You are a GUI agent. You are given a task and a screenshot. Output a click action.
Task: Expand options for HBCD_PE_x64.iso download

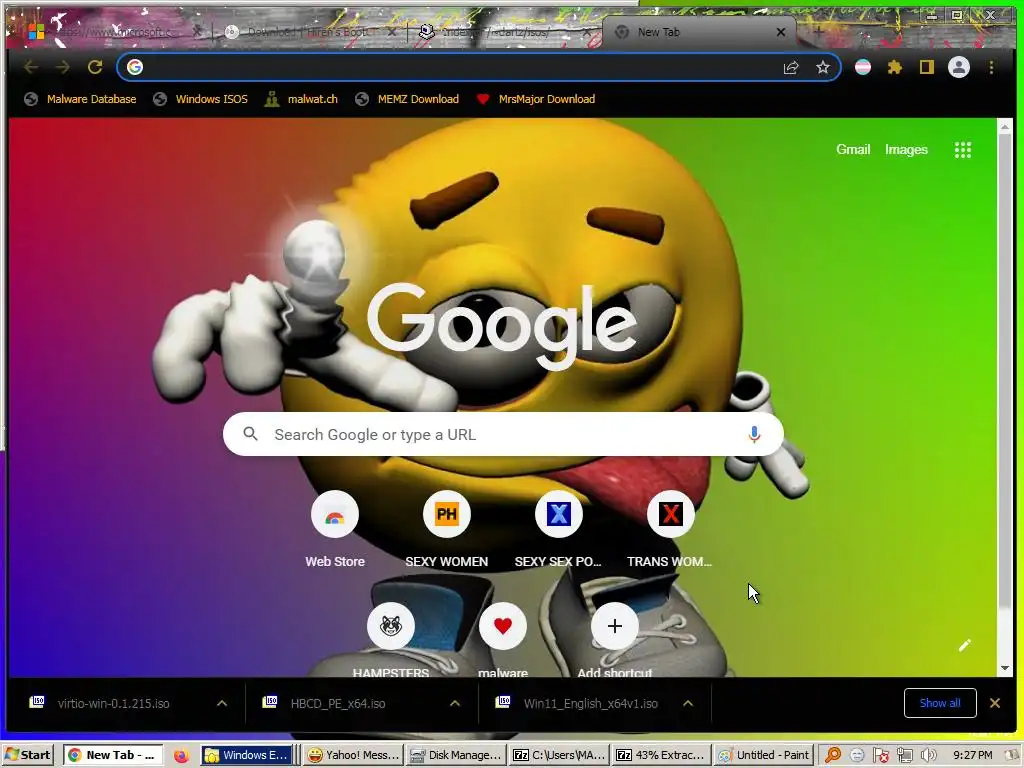tap(455, 703)
